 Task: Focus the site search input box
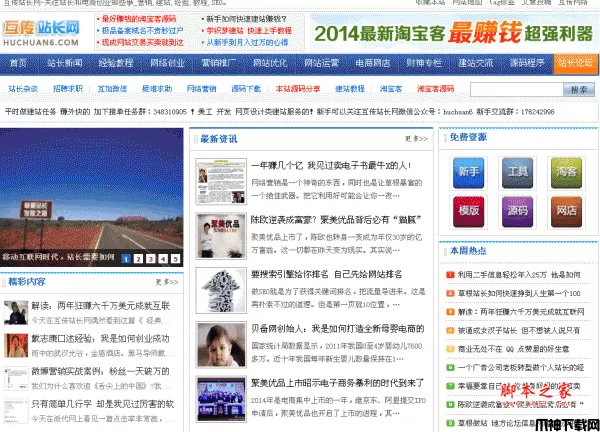517,90
